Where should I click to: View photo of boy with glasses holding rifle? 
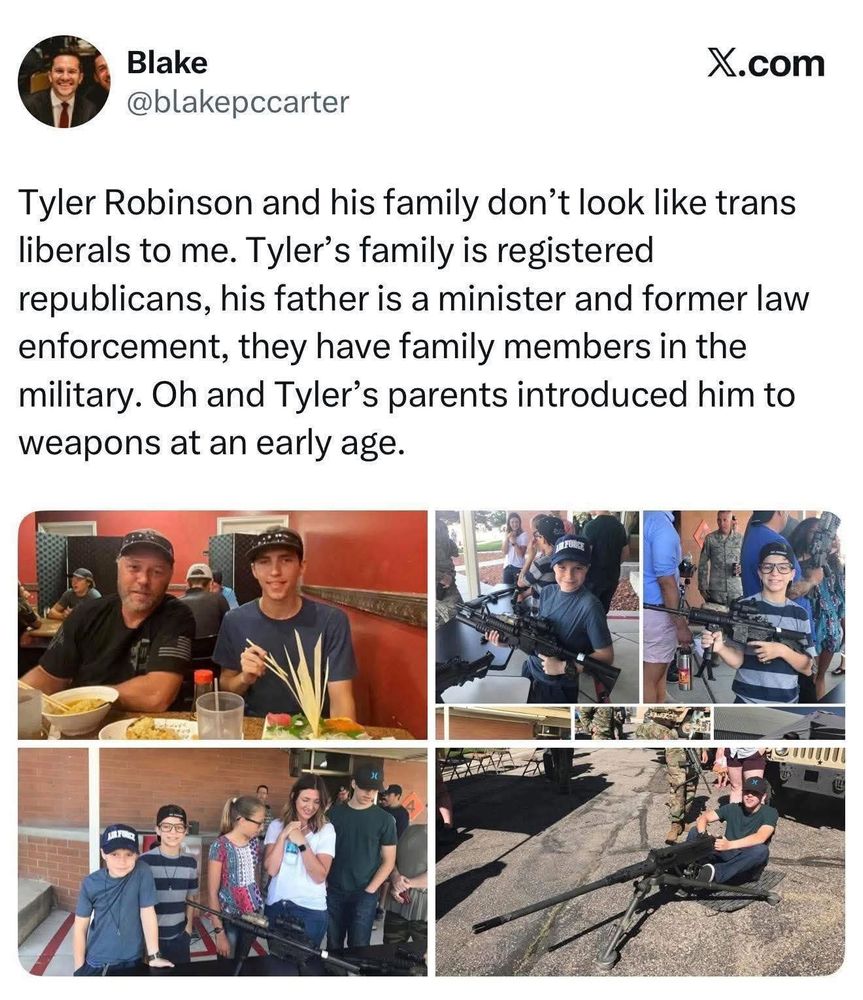click(x=744, y=607)
